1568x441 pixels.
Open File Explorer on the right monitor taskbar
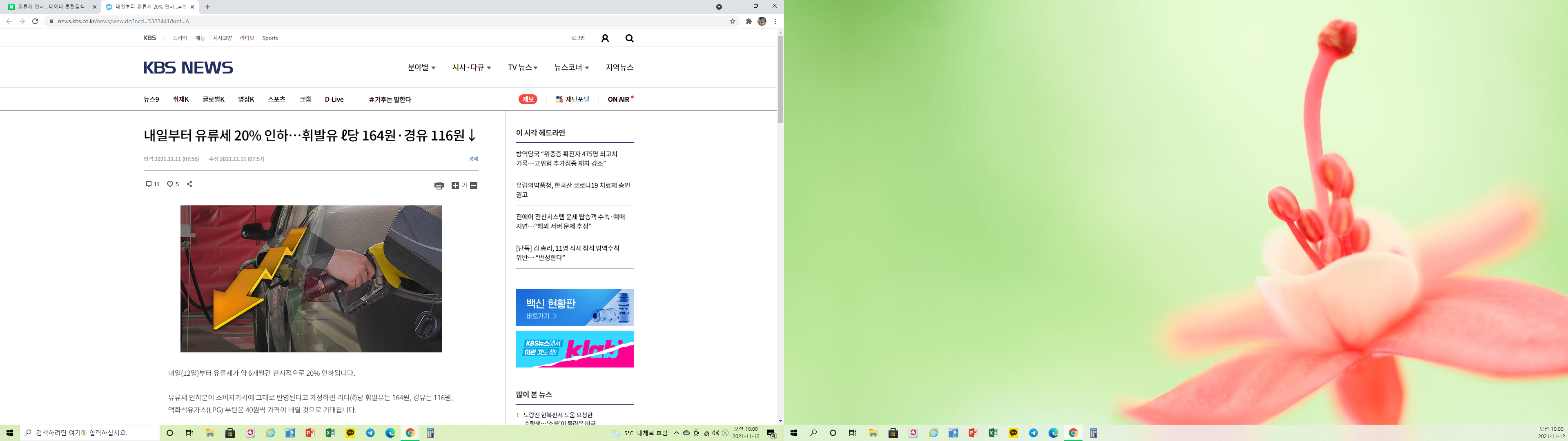(873, 433)
